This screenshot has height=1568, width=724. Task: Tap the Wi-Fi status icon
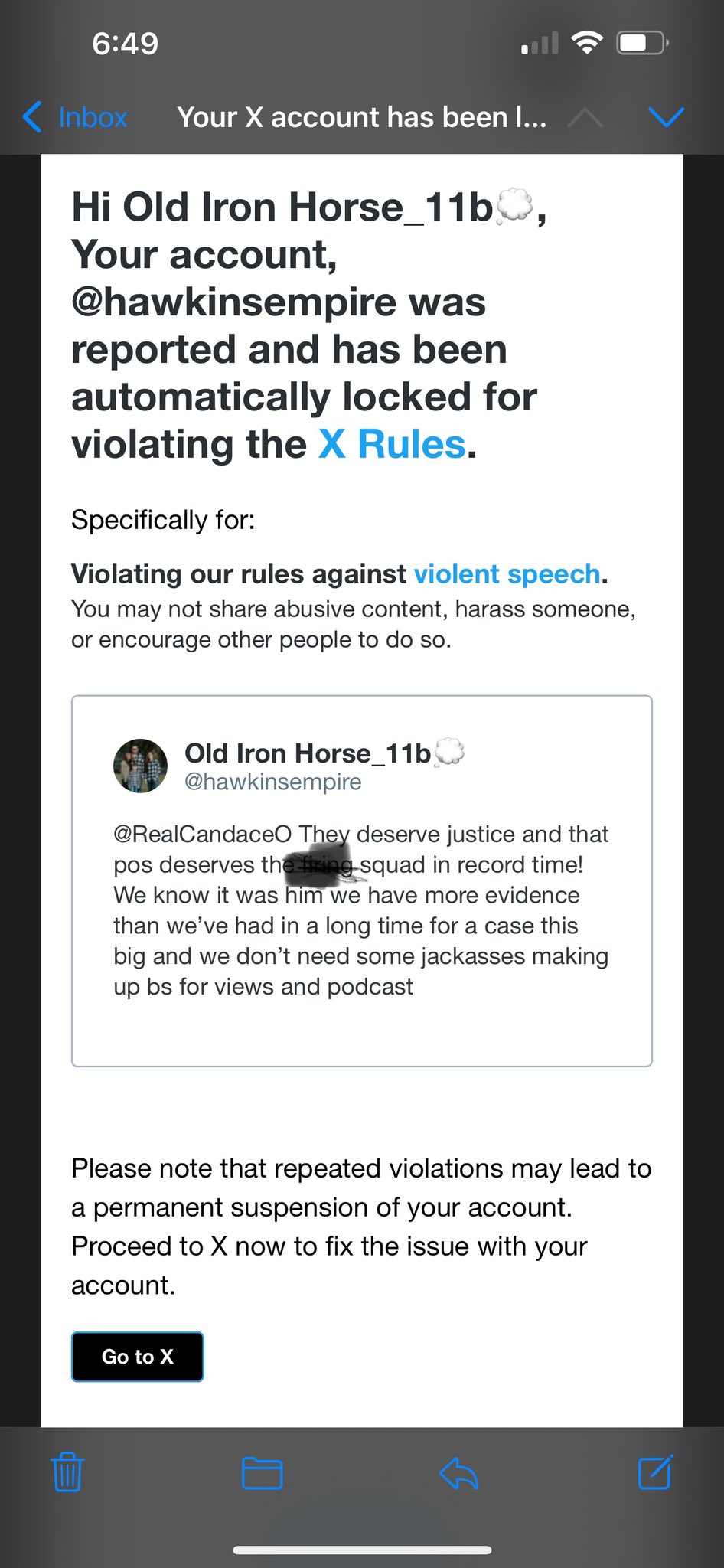point(587,43)
